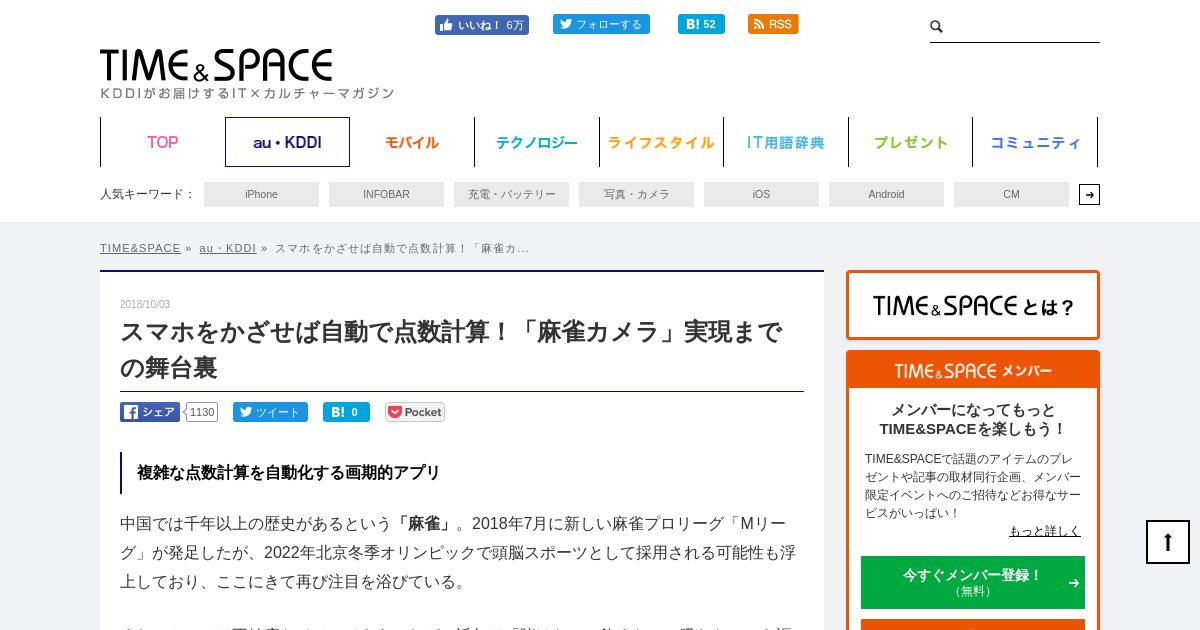Bookmark the article with Hatena B! 0
The image size is (1200, 630).
click(x=346, y=412)
